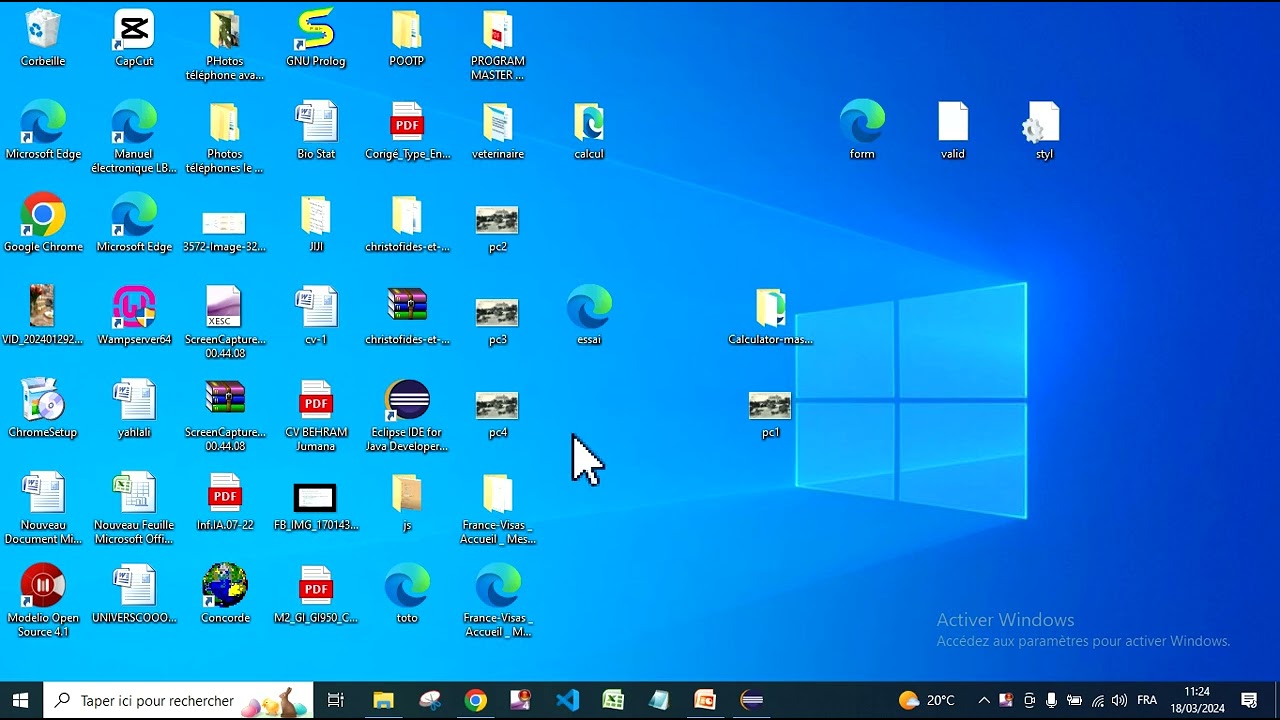Viewport: 1280px width, 720px height.
Task: Select the PROGRAM MASTER folder
Action: tap(498, 46)
